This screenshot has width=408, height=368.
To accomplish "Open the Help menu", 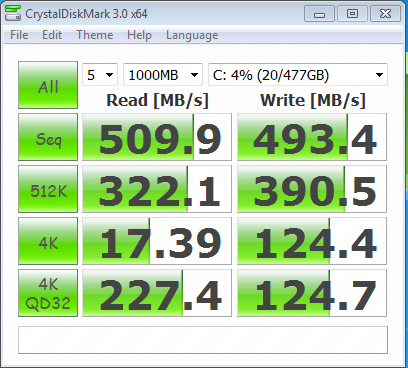I will point(139,35).
